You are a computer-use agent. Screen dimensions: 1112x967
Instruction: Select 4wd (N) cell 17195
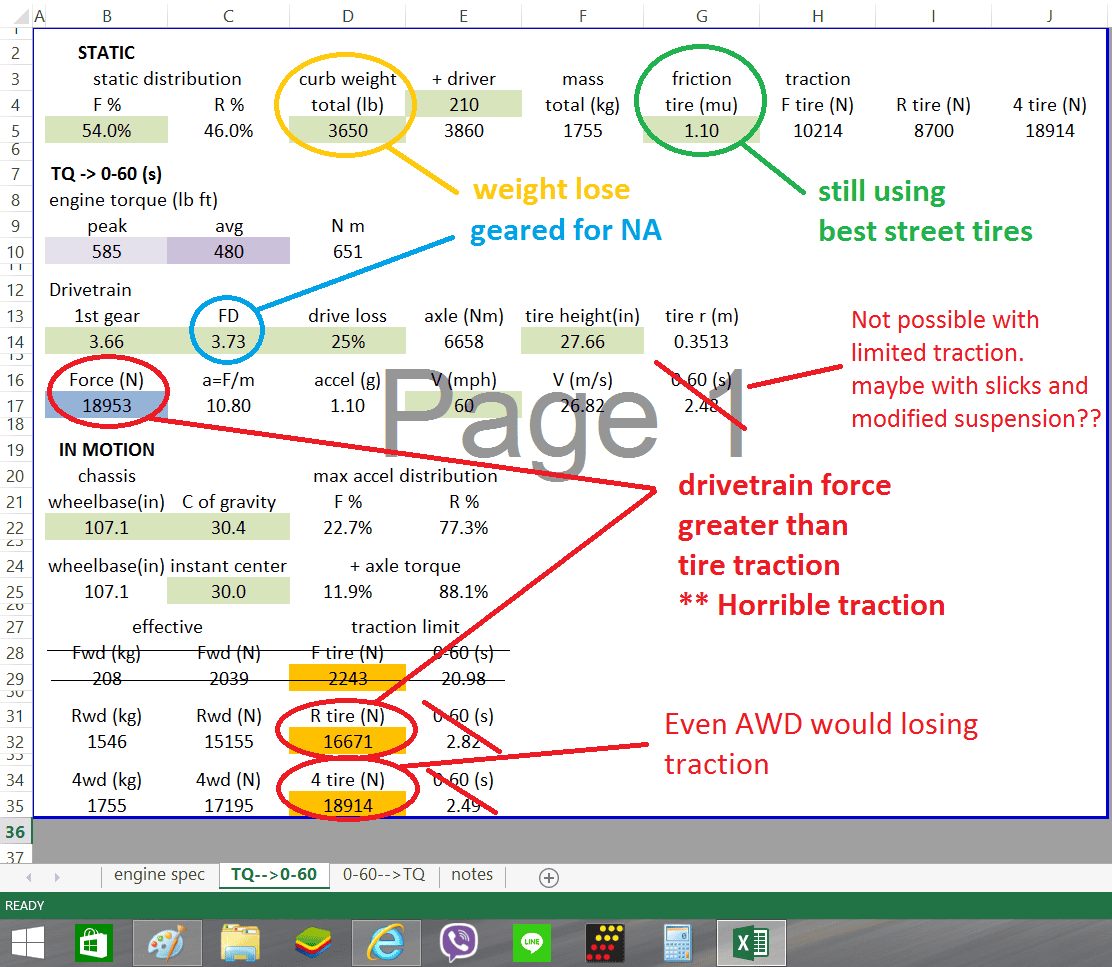coord(228,805)
